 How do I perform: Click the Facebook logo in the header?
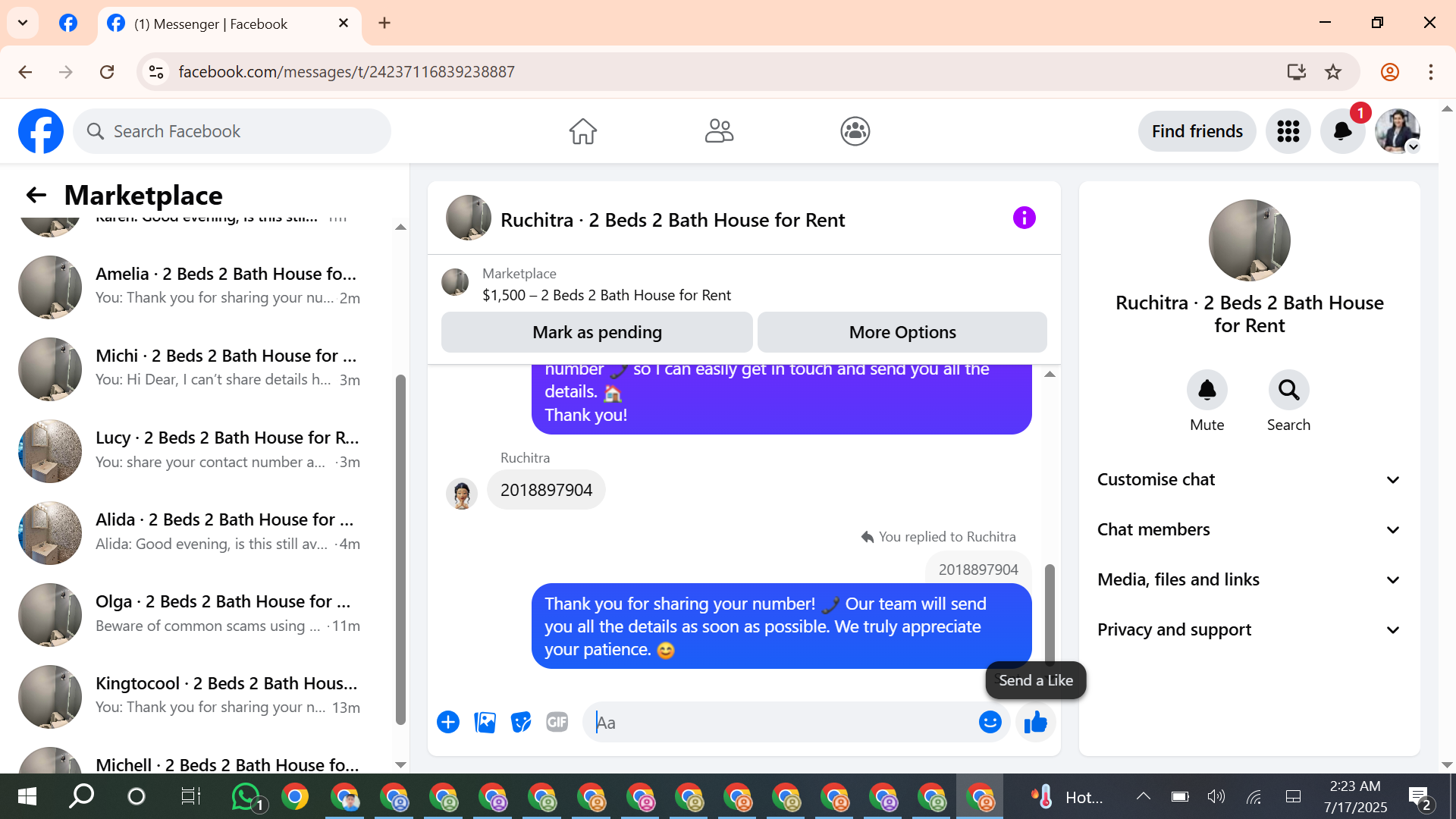[41, 131]
